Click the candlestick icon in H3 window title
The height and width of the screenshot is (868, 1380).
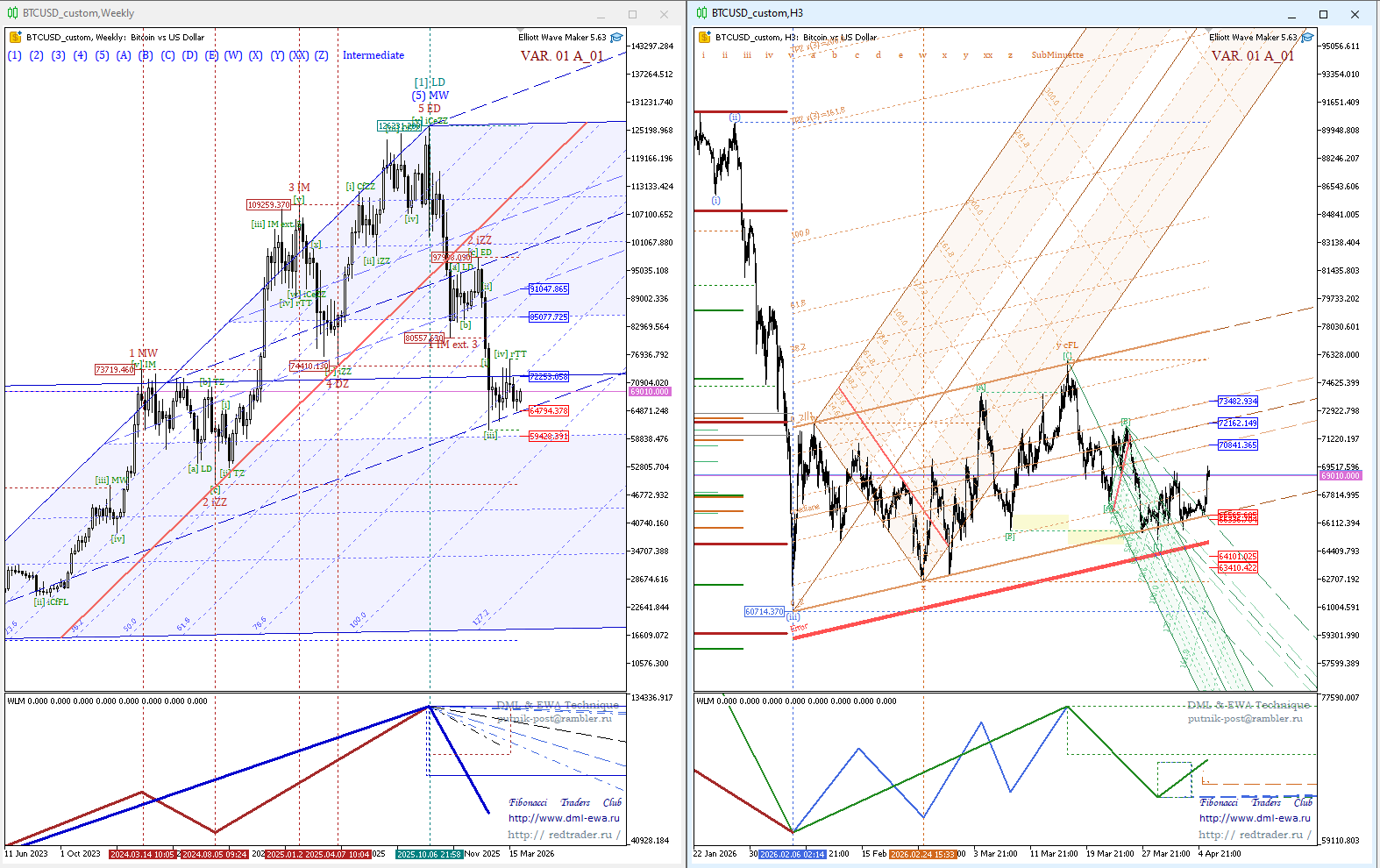(702, 13)
